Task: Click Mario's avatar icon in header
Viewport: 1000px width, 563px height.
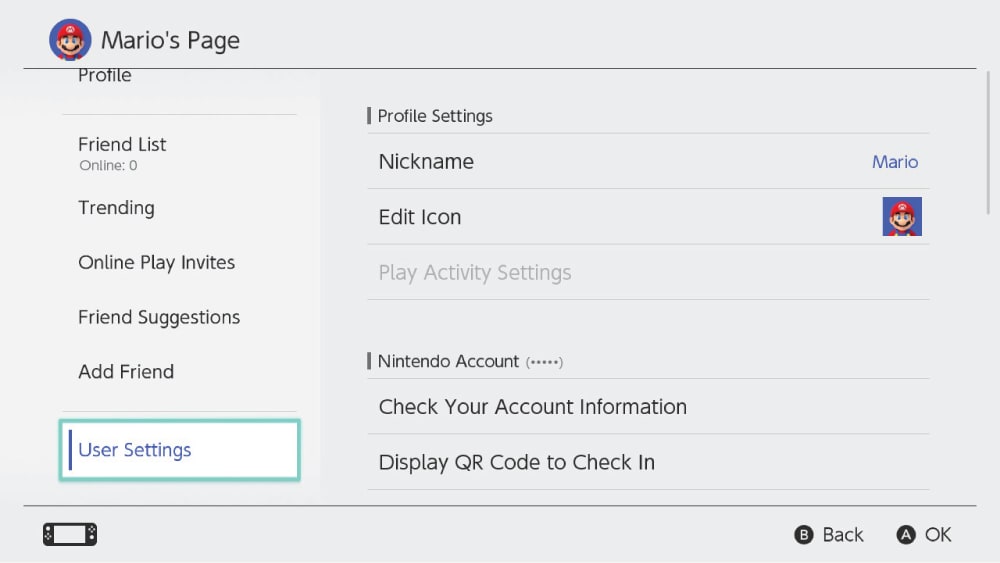Action: click(x=69, y=40)
